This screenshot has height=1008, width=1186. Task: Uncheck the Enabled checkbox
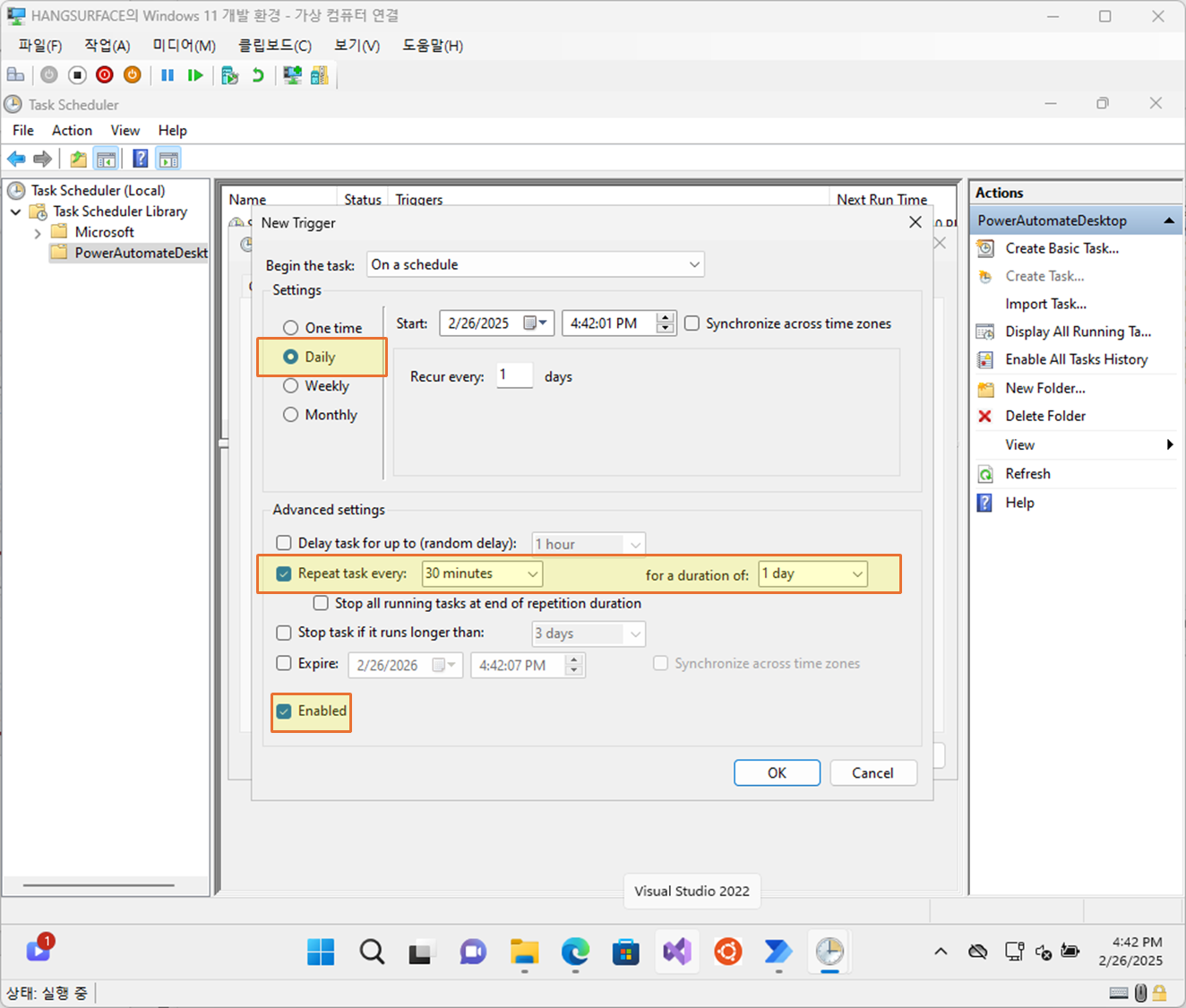(284, 711)
